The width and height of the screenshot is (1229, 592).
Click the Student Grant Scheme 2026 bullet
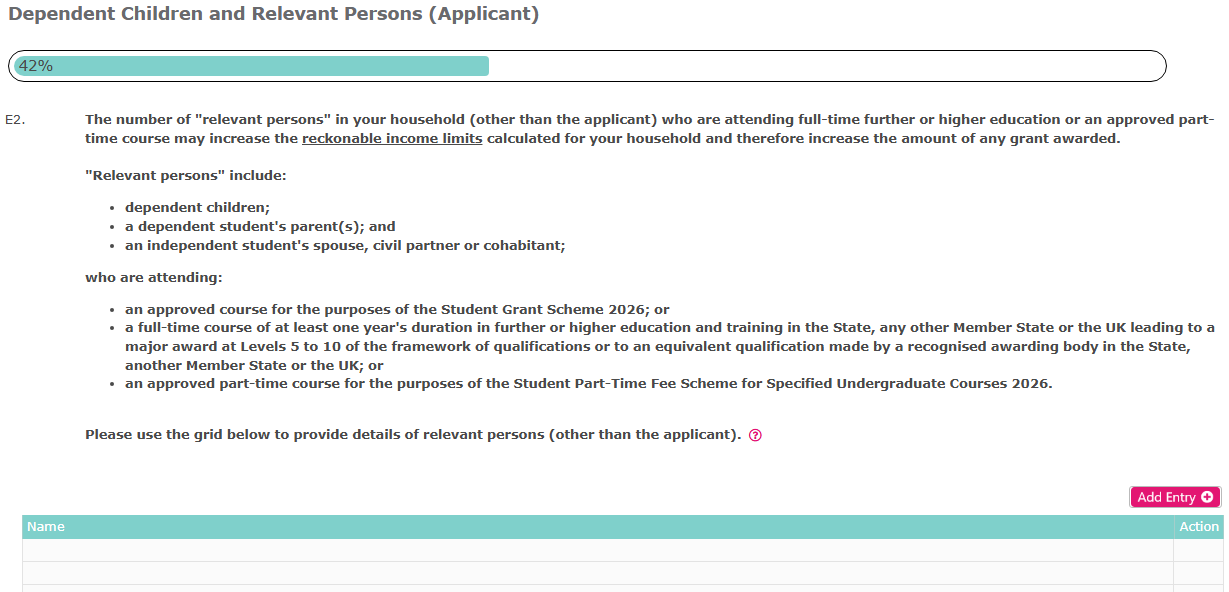pyautogui.click(x=397, y=309)
